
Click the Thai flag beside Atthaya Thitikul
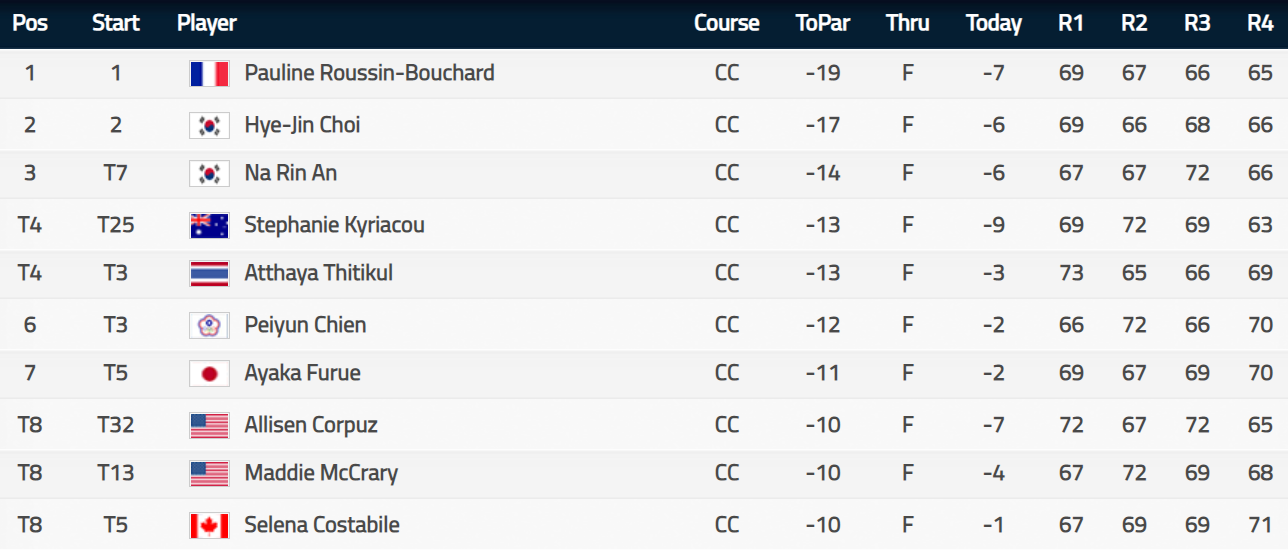coord(209,273)
